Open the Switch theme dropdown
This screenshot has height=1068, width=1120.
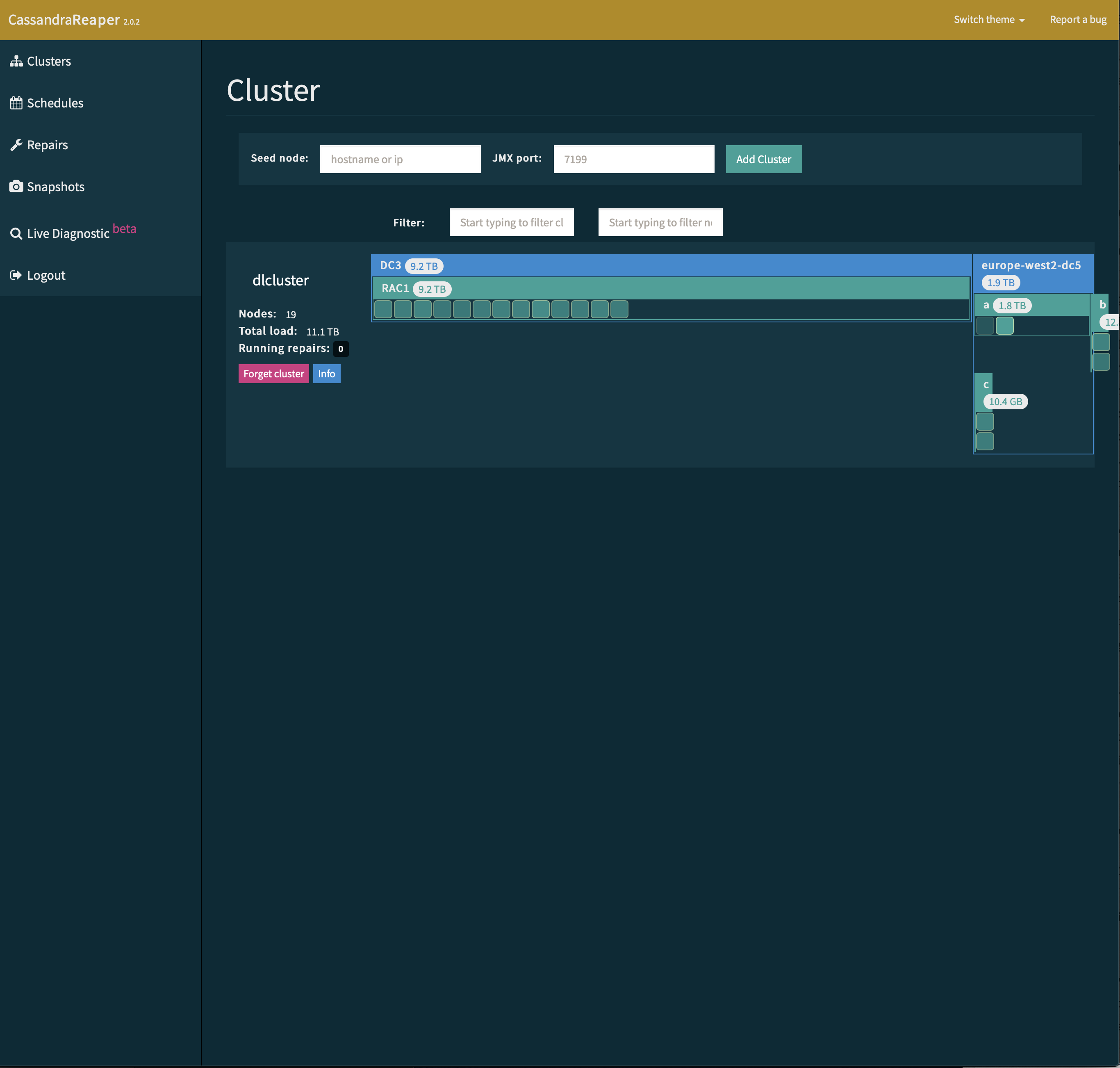(x=988, y=19)
